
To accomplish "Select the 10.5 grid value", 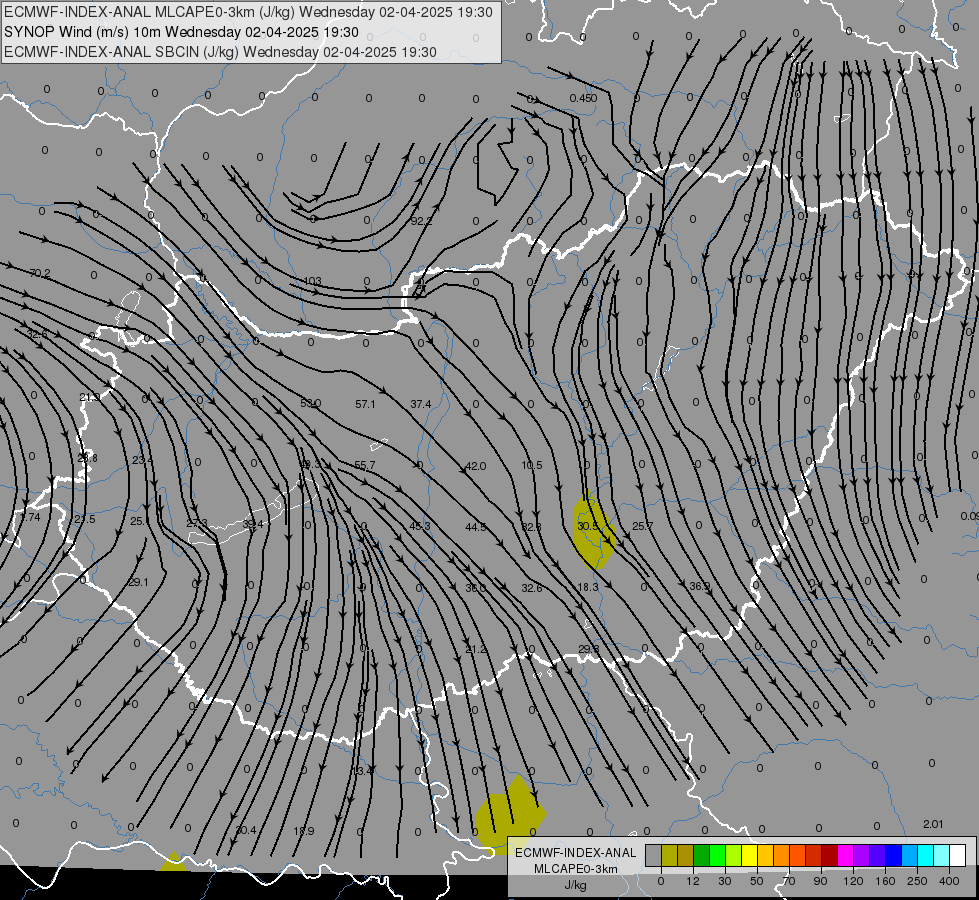I will coord(532,465).
